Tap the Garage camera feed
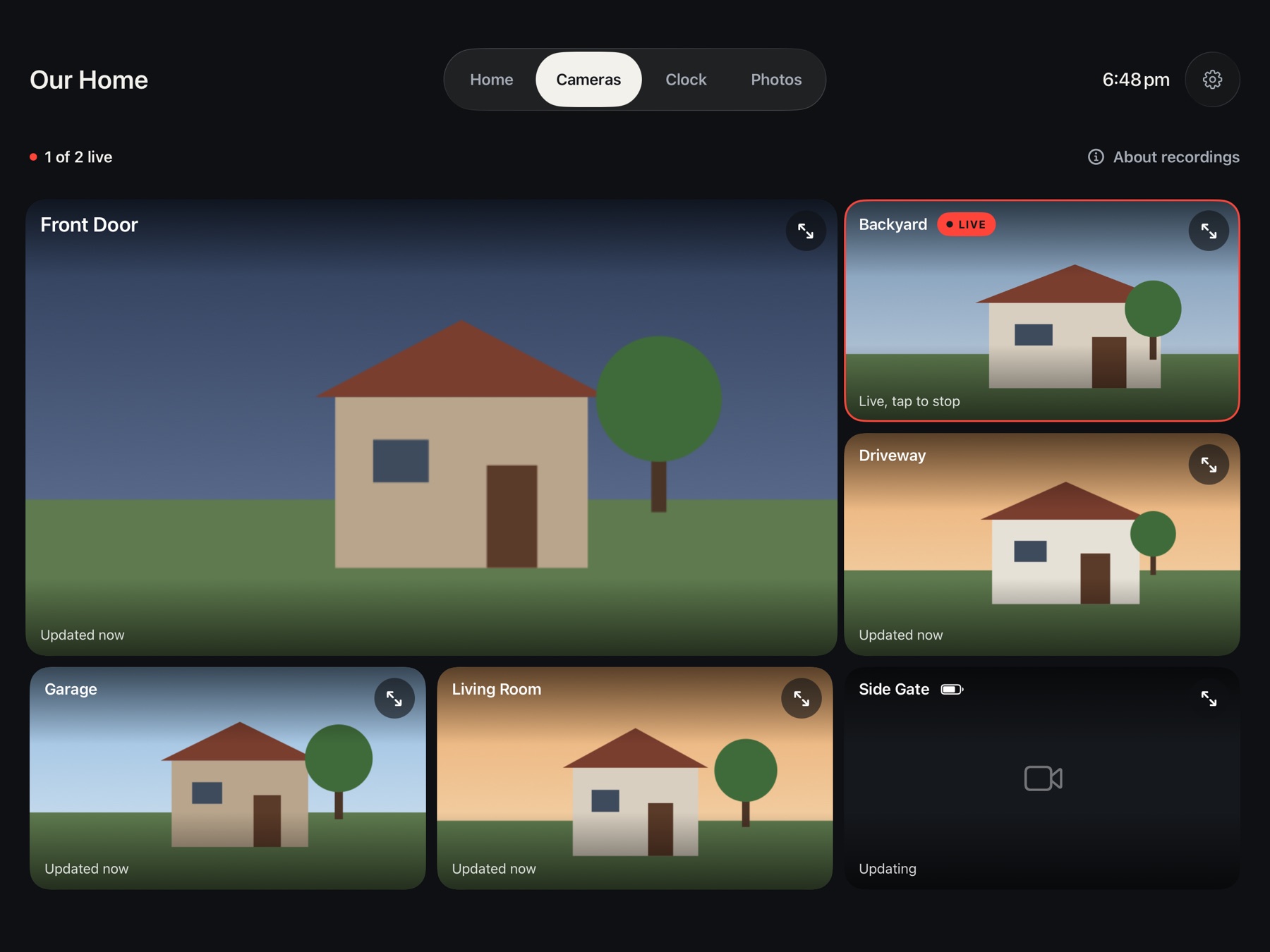Image resolution: width=1270 pixels, height=952 pixels. click(x=228, y=778)
